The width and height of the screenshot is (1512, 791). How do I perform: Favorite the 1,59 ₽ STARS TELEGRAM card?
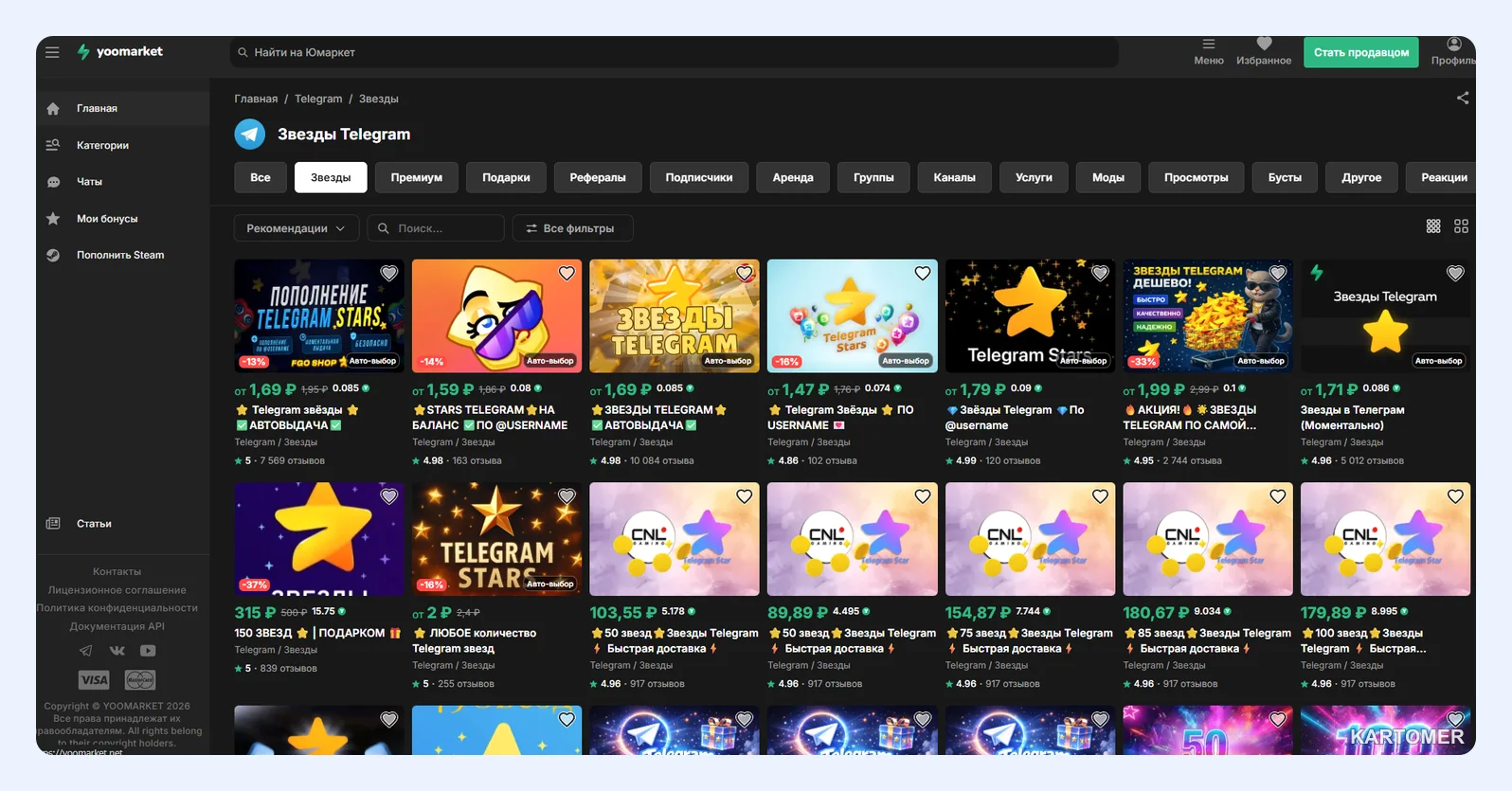pos(567,274)
